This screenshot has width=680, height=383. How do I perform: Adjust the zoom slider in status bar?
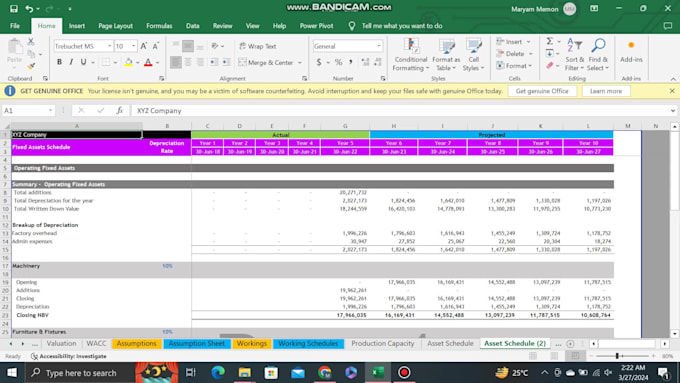[617, 356]
